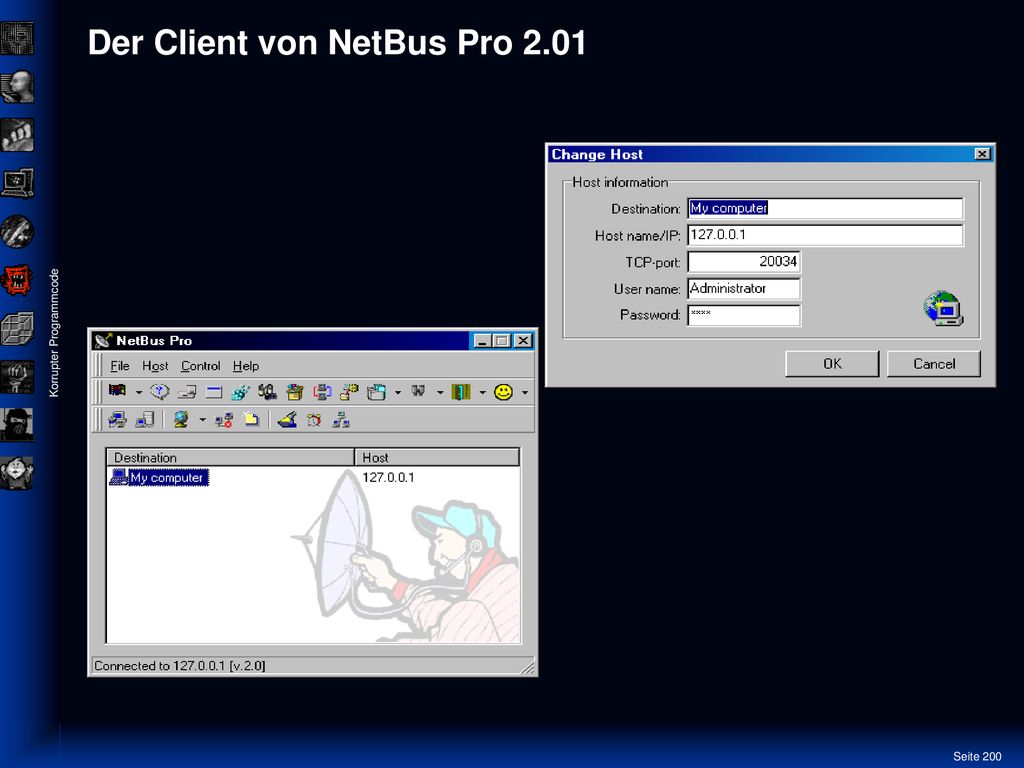This screenshot has height=768, width=1024.
Task: Maximize the NetBus Pro window
Action: pos(502,341)
